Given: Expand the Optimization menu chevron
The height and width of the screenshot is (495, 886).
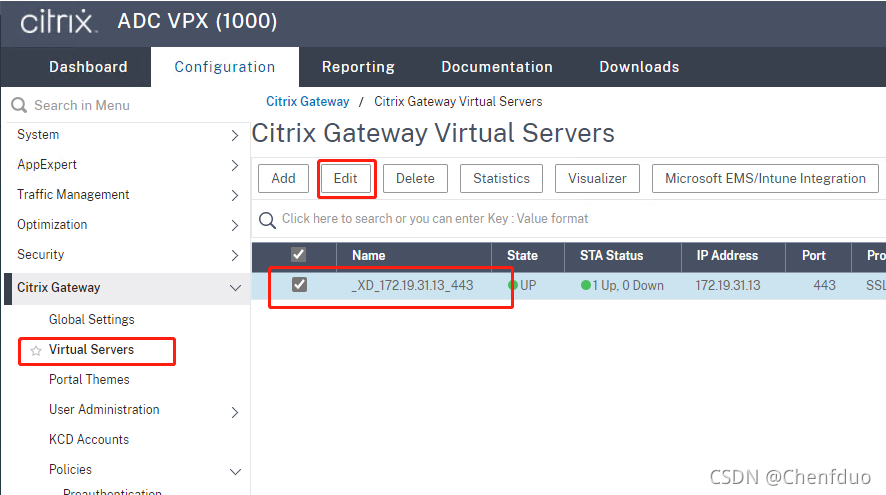Looking at the screenshot, I should (x=235, y=225).
